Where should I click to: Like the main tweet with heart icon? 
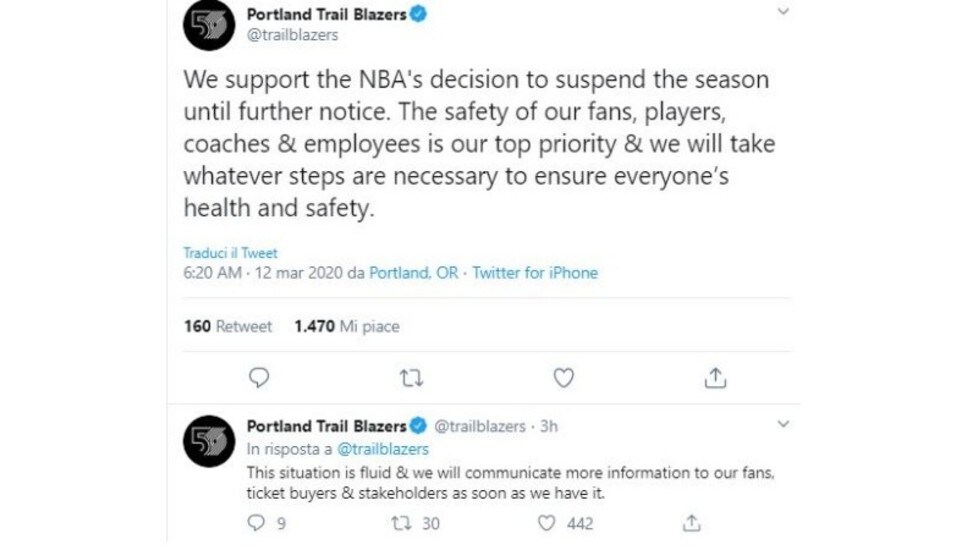563,378
